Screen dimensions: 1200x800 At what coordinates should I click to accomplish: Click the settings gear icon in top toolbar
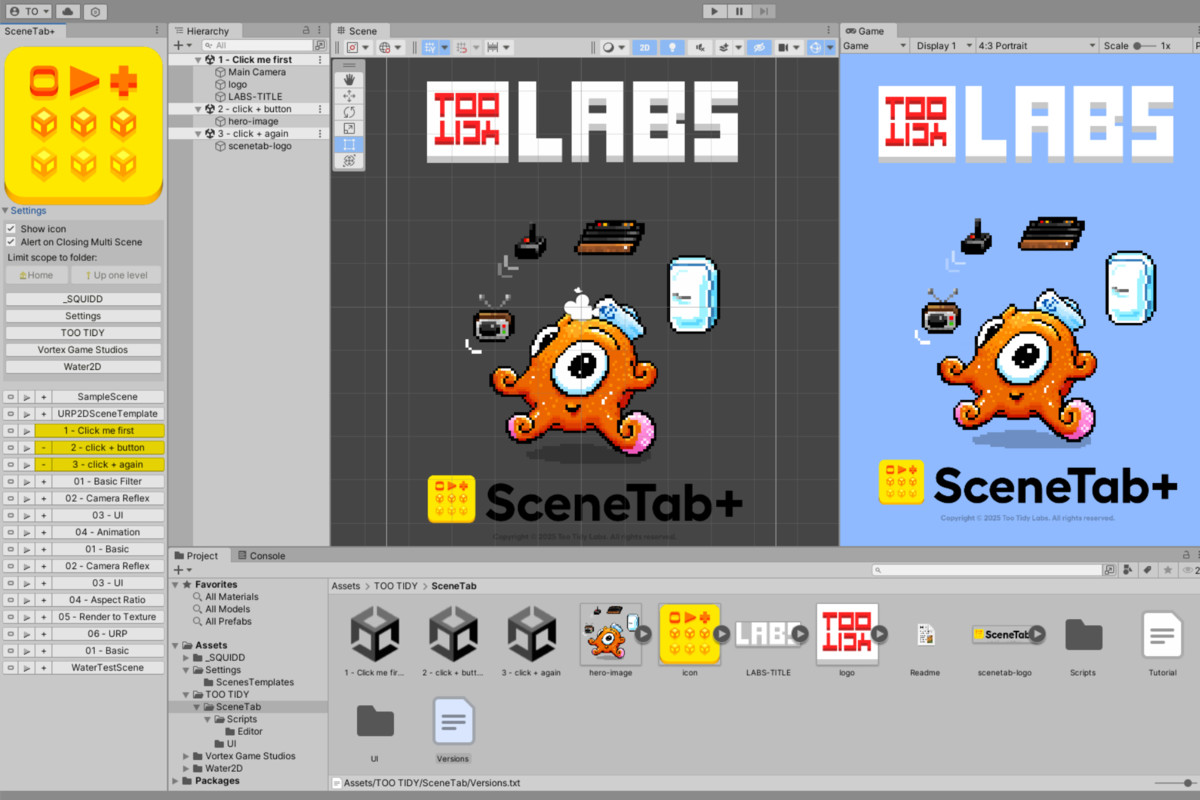pyautogui.click(x=95, y=11)
